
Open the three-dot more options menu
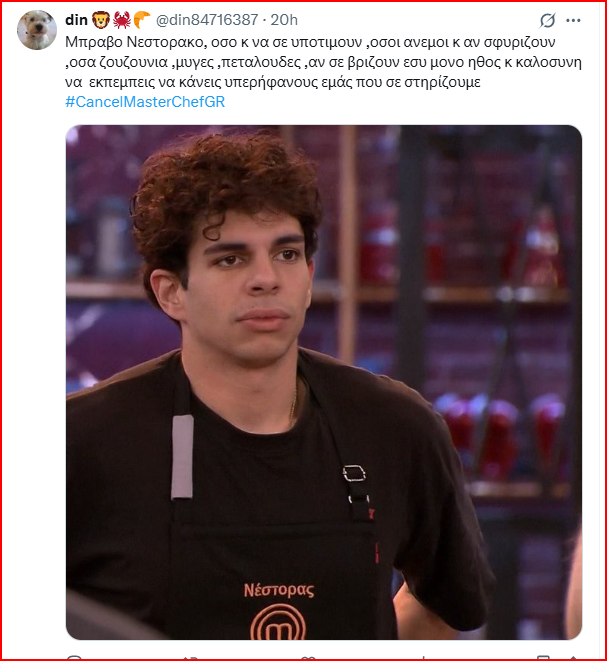point(573,20)
